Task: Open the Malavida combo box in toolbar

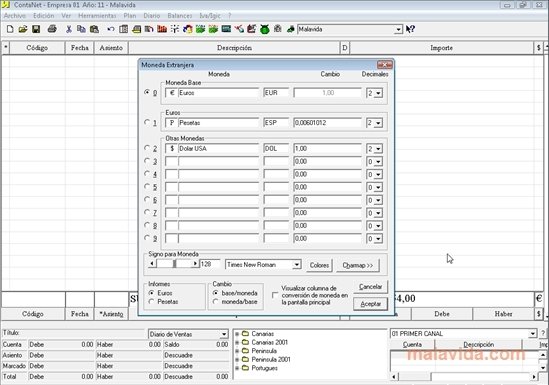Action: [398, 29]
